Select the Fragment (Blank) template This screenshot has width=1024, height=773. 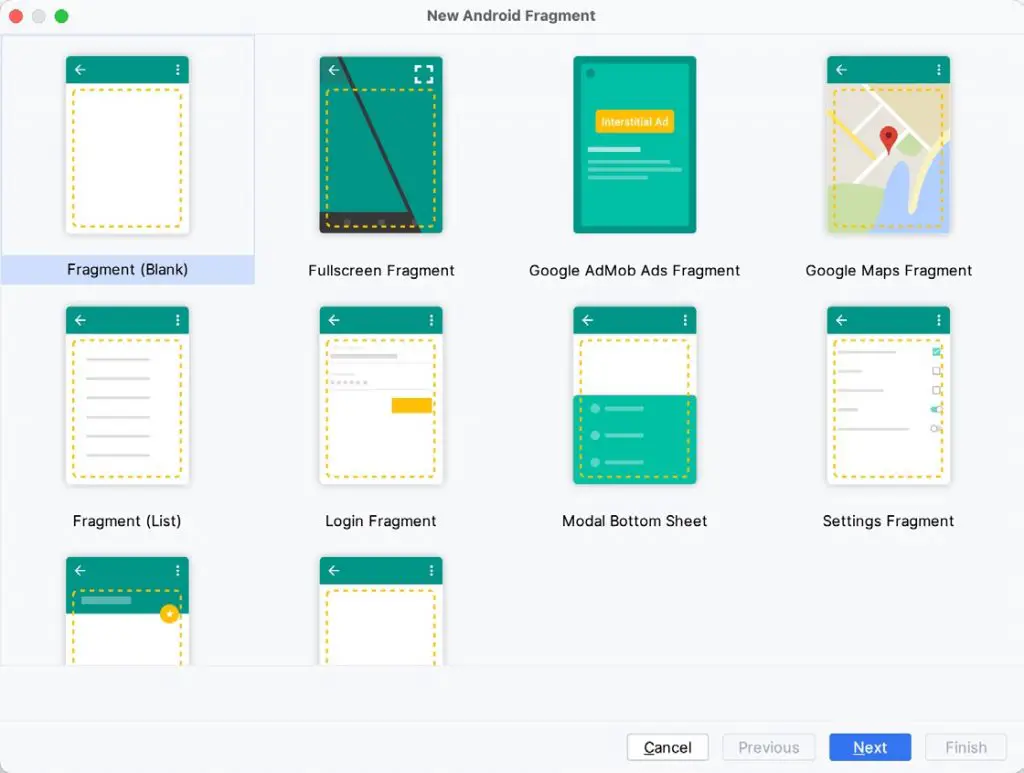click(127, 145)
